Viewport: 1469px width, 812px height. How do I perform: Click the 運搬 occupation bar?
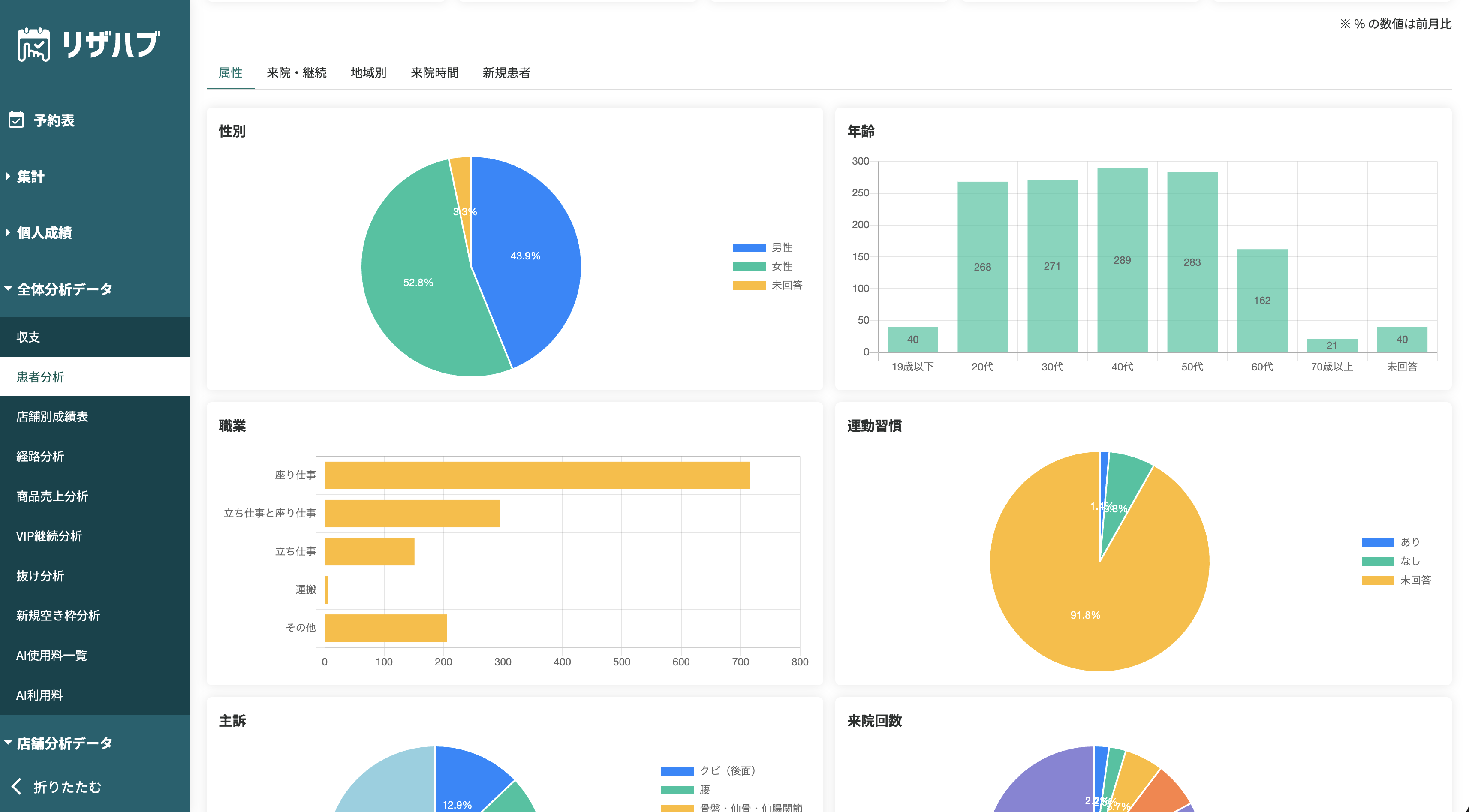click(x=327, y=589)
